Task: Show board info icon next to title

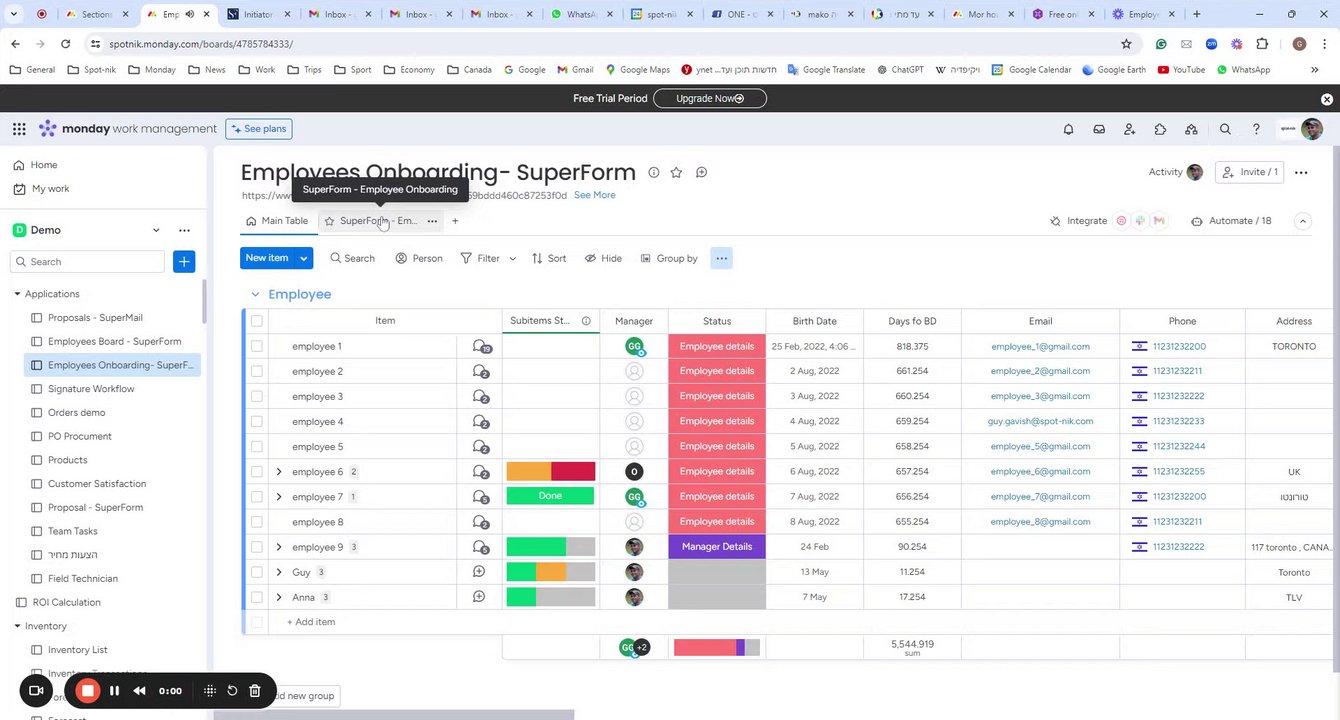Action: (x=654, y=172)
